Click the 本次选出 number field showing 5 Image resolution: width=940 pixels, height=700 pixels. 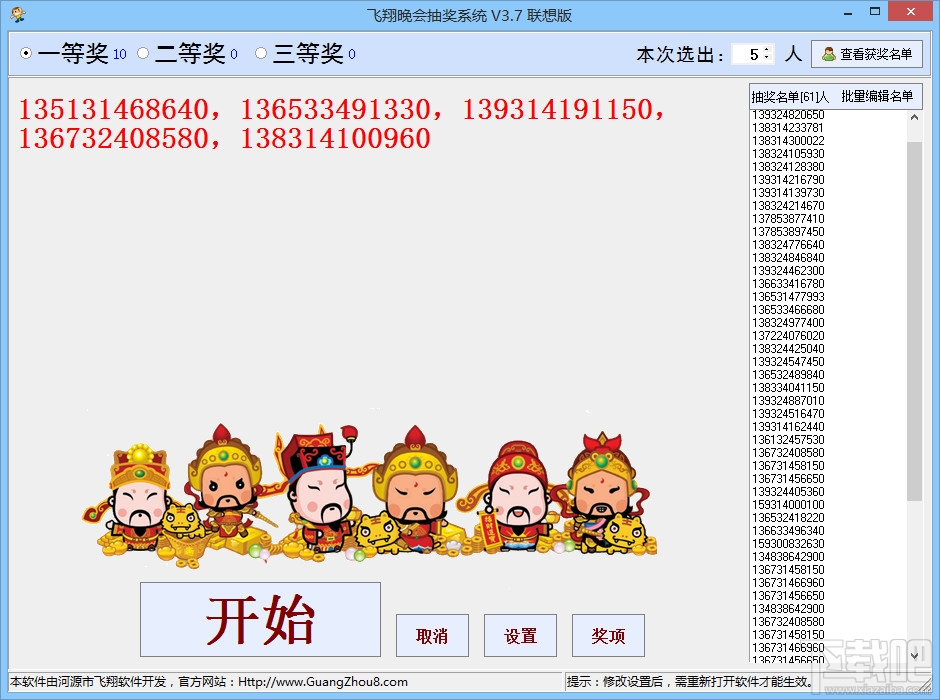point(748,55)
